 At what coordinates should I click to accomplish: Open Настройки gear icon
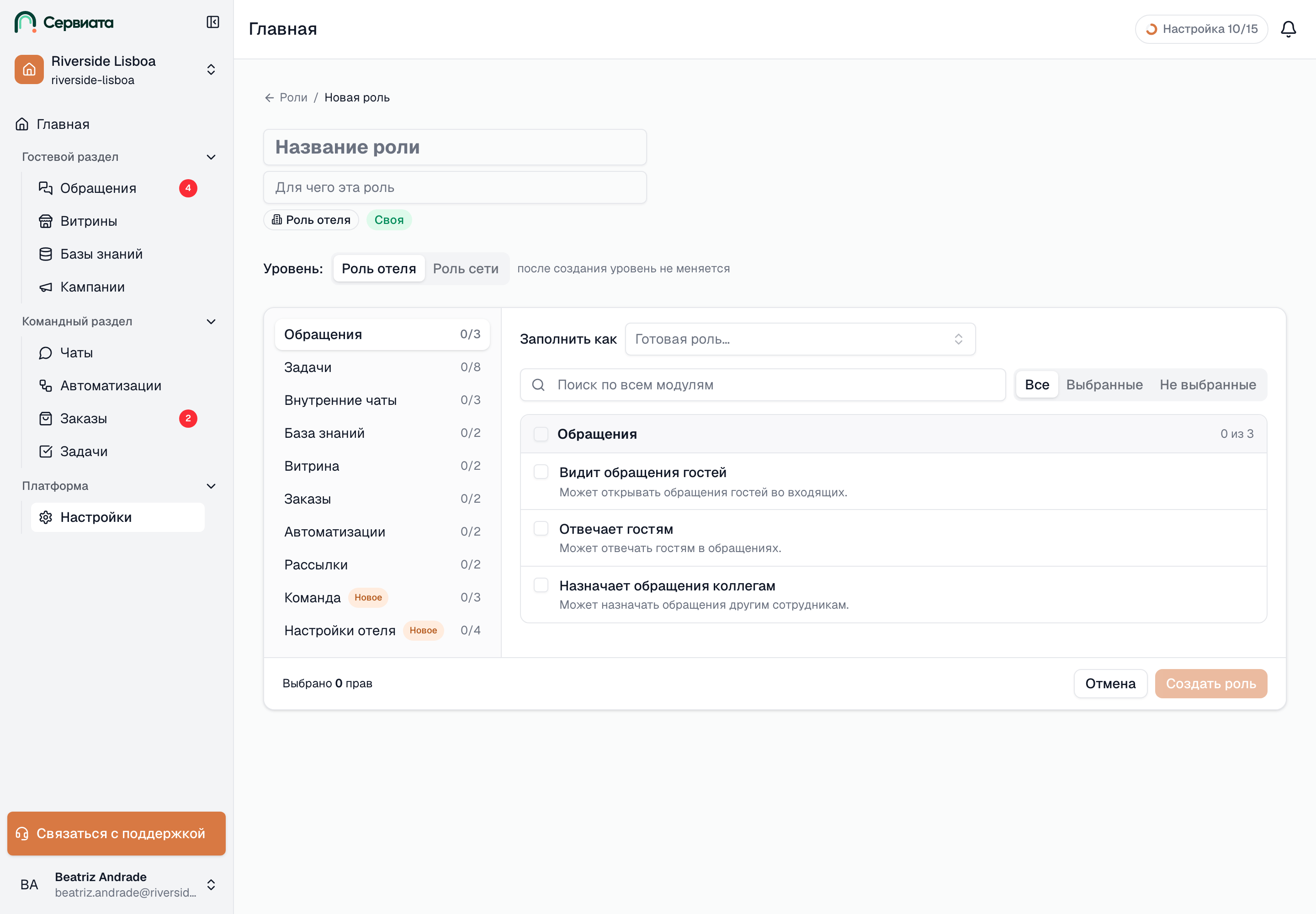[x=46, y=518]
